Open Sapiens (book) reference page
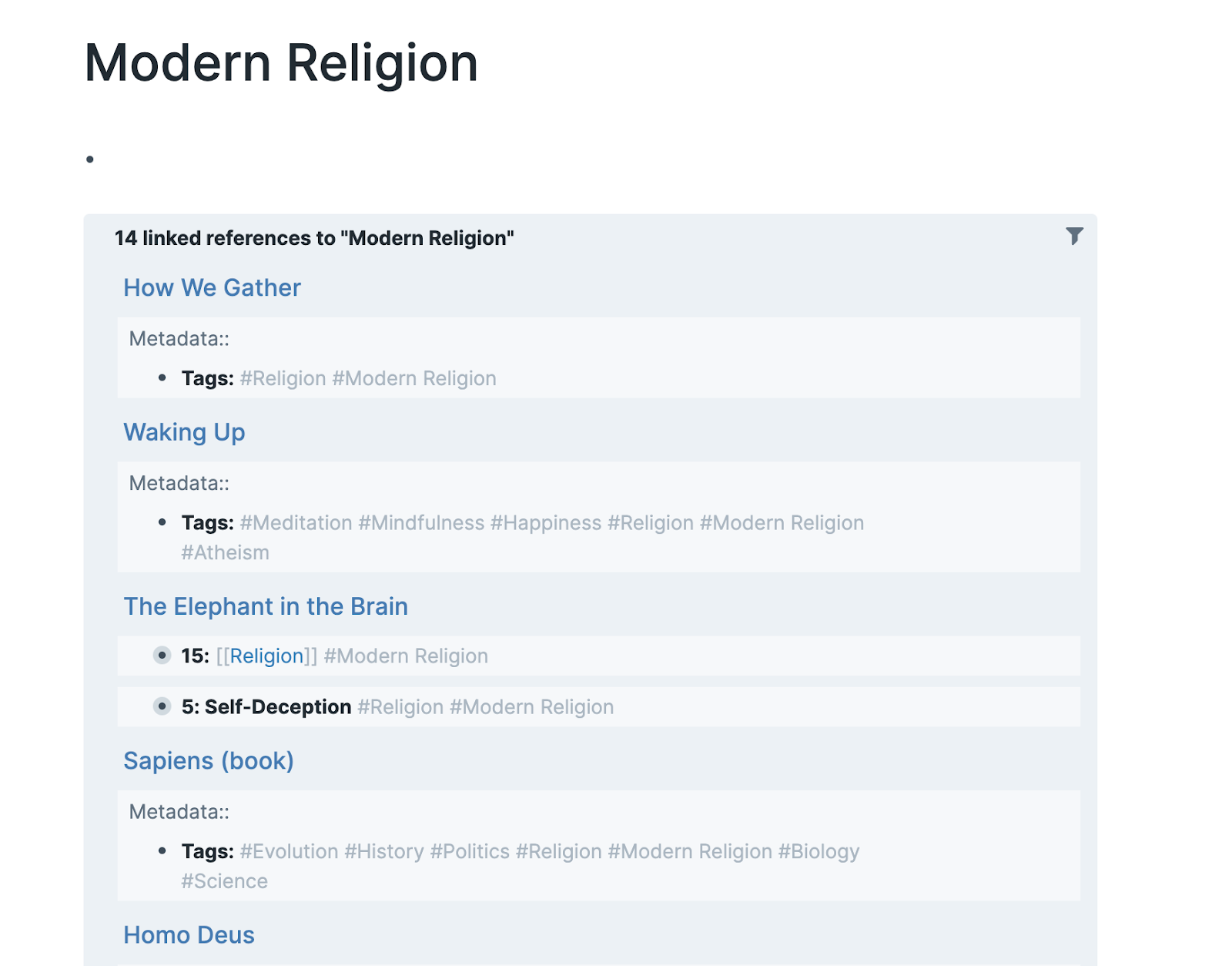This screenshot has height=966, width=1232. pyautogui.click(x=209, y=761)
